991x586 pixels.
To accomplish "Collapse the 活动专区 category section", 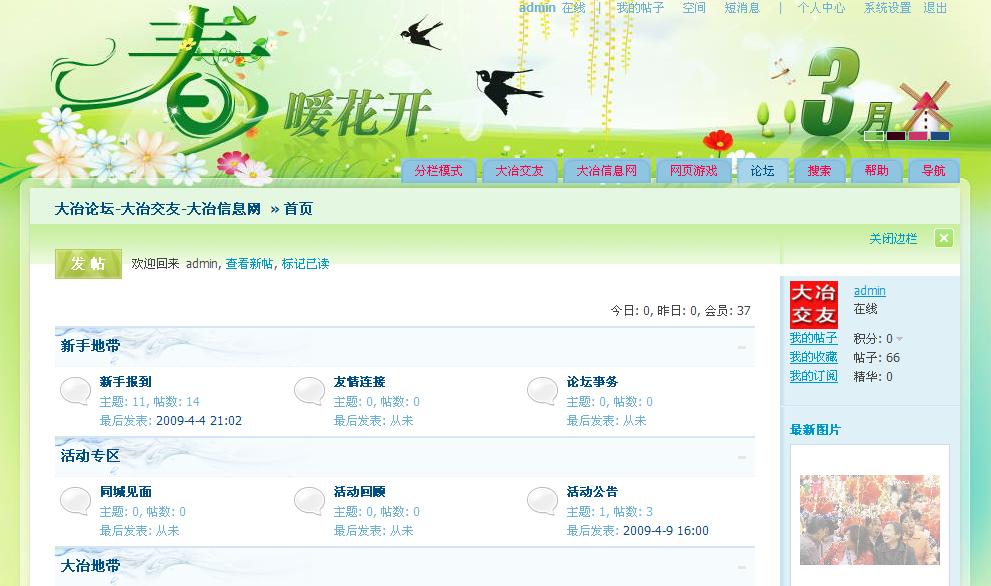I will pos(741,457).
